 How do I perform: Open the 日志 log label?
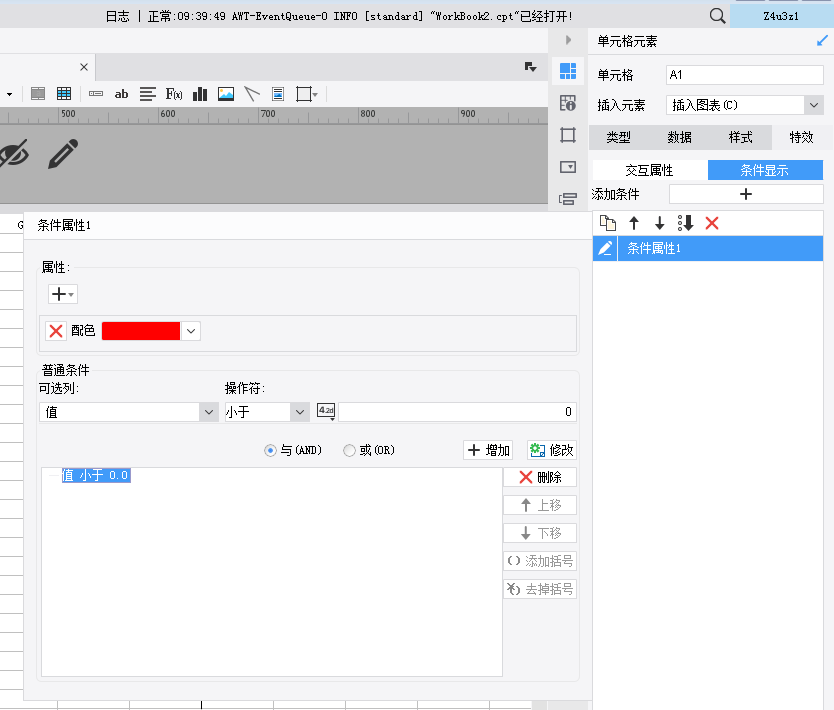118,16
